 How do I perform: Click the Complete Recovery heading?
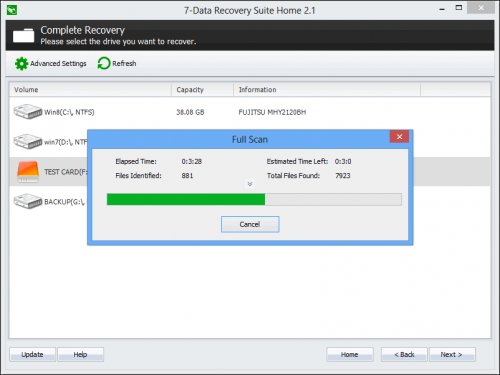83,30
